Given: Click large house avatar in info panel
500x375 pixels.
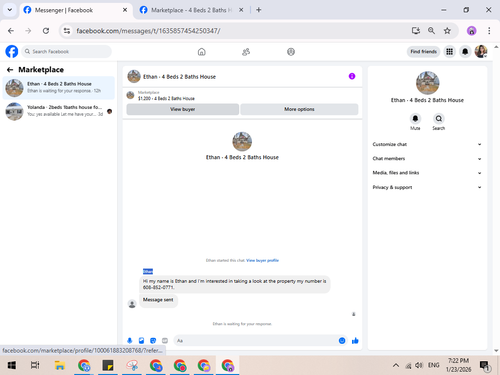Looking at the screenshot, I should pos(427,83).
